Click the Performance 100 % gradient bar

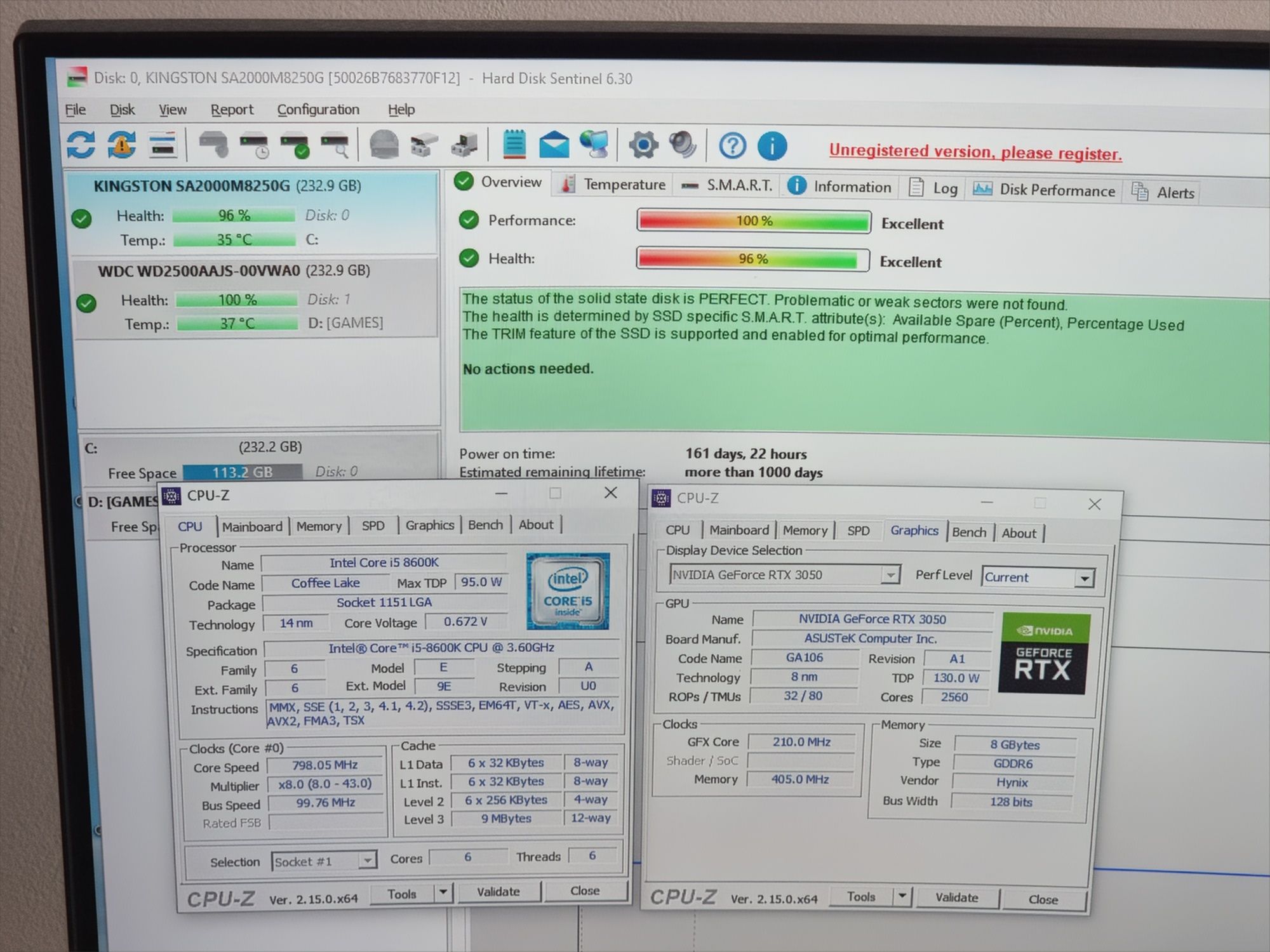pos(754,221)
